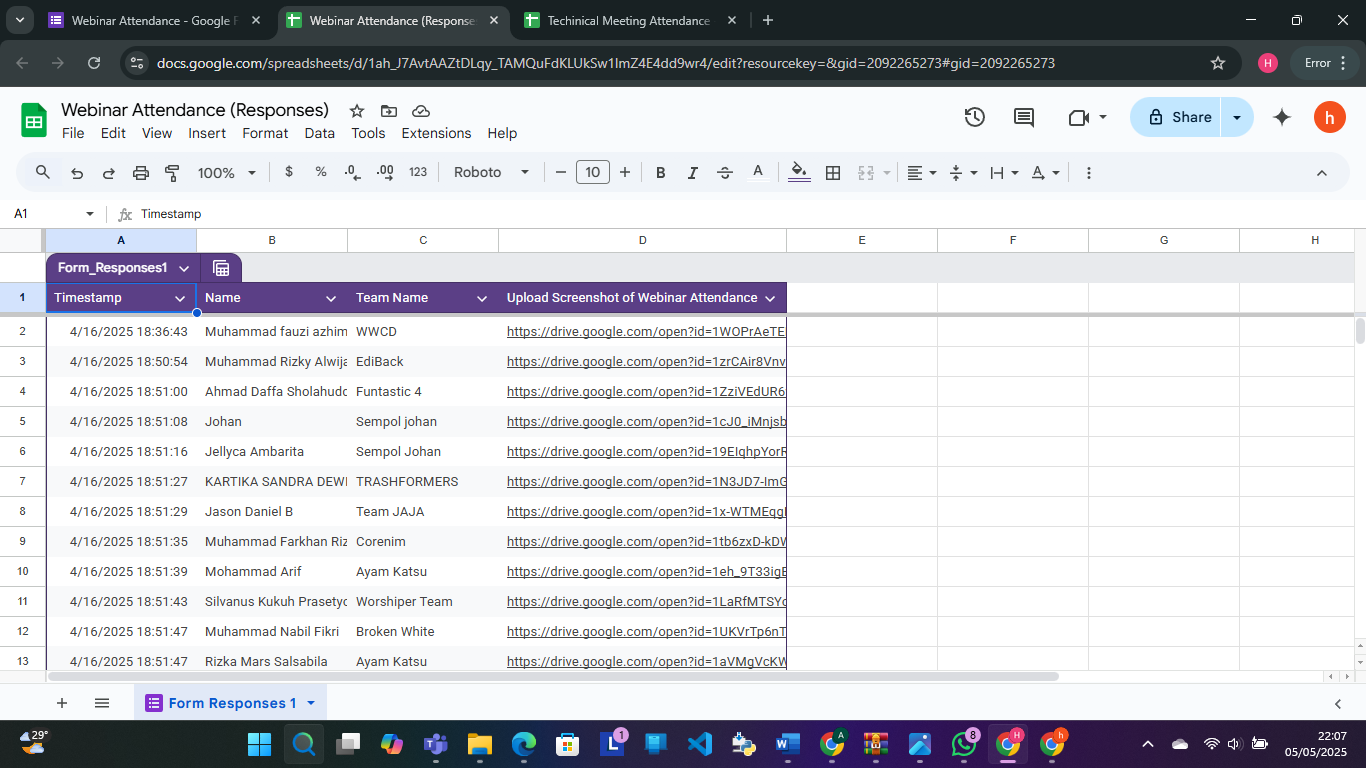Decrease decimal places
Image resolution: width=1366 pixels, height=768 pixels.
(352, 172)
